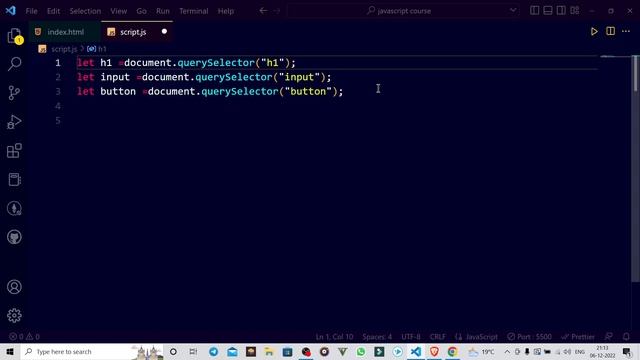640x360 pixels.
Task: Click 'Ln 1, Col 10' in status bar
Action: (x=334, y=337)
